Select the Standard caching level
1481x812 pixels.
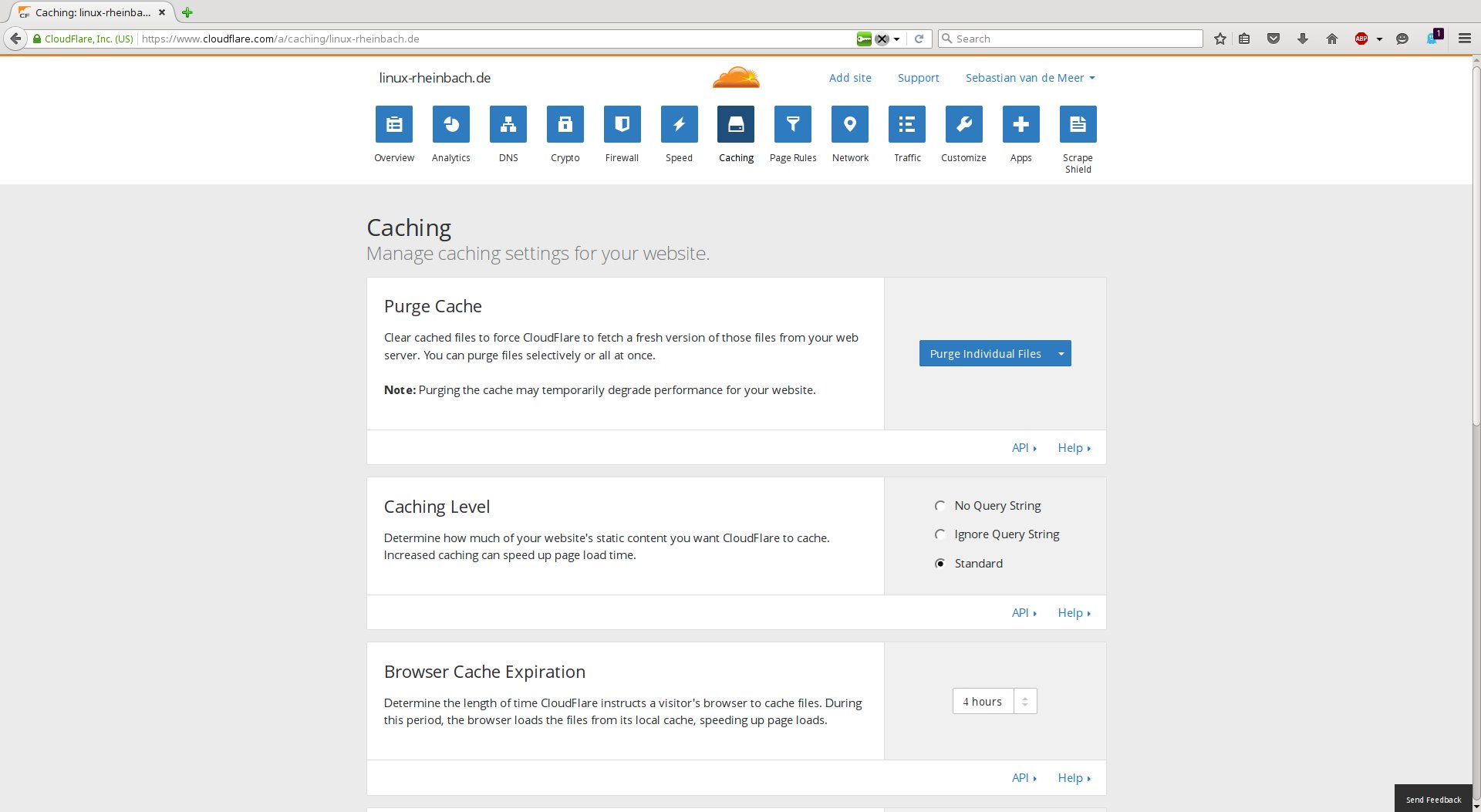pos(940,564)
